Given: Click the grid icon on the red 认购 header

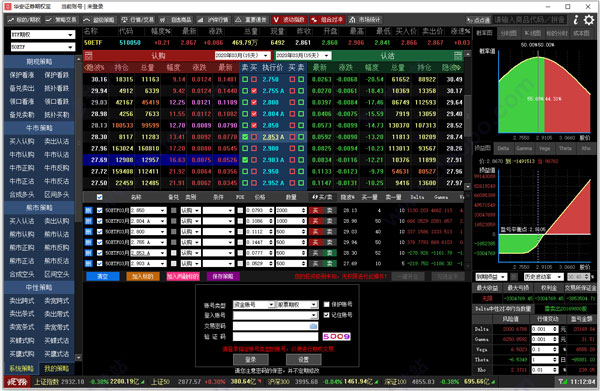Looking at the screenshot, I should tap(88, 56).
